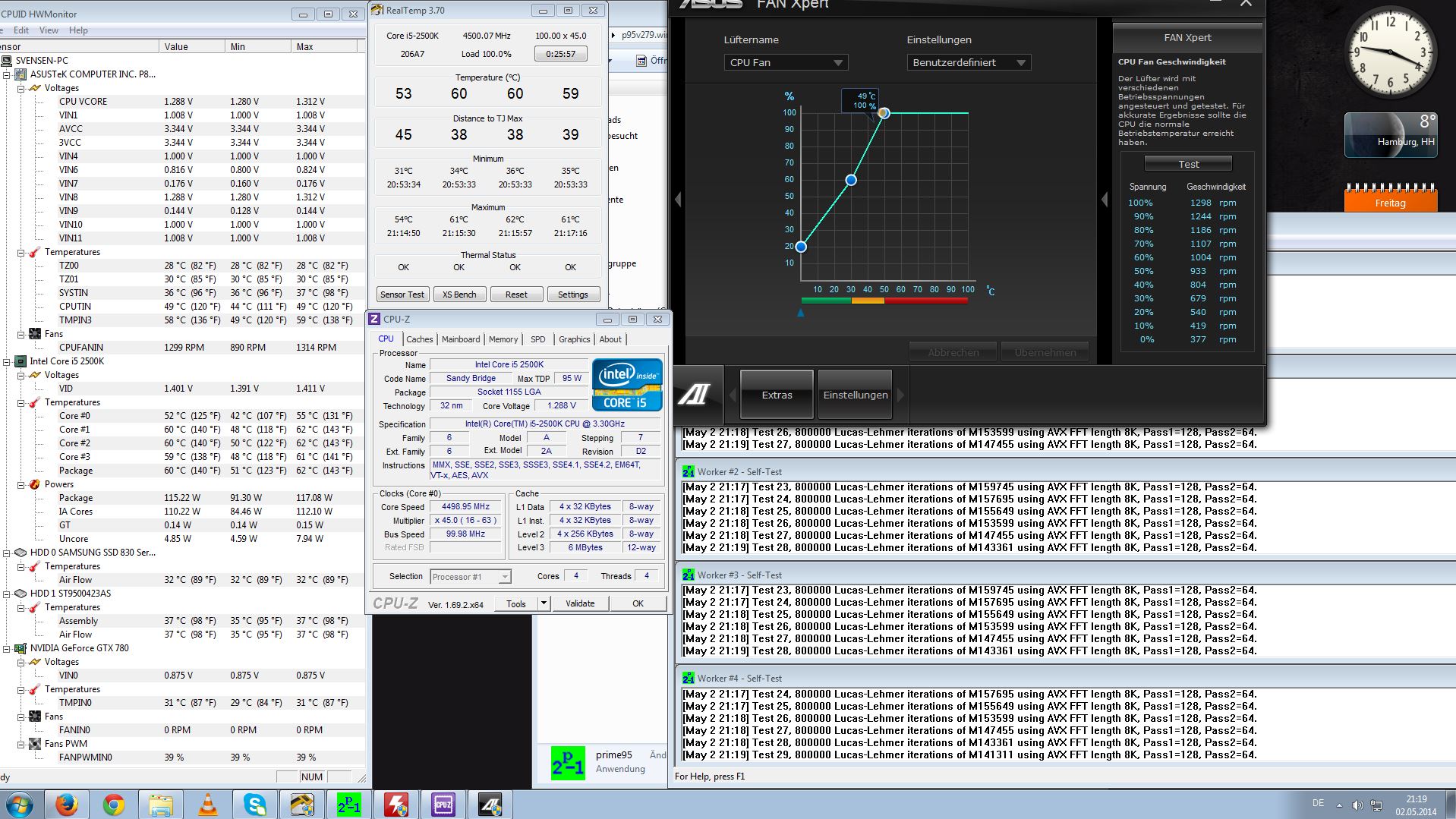Viewport: 1456px width, 819px height.
Task: Click Reset in RealTemp
Action: pyautogui.click(x=516, y=295)
